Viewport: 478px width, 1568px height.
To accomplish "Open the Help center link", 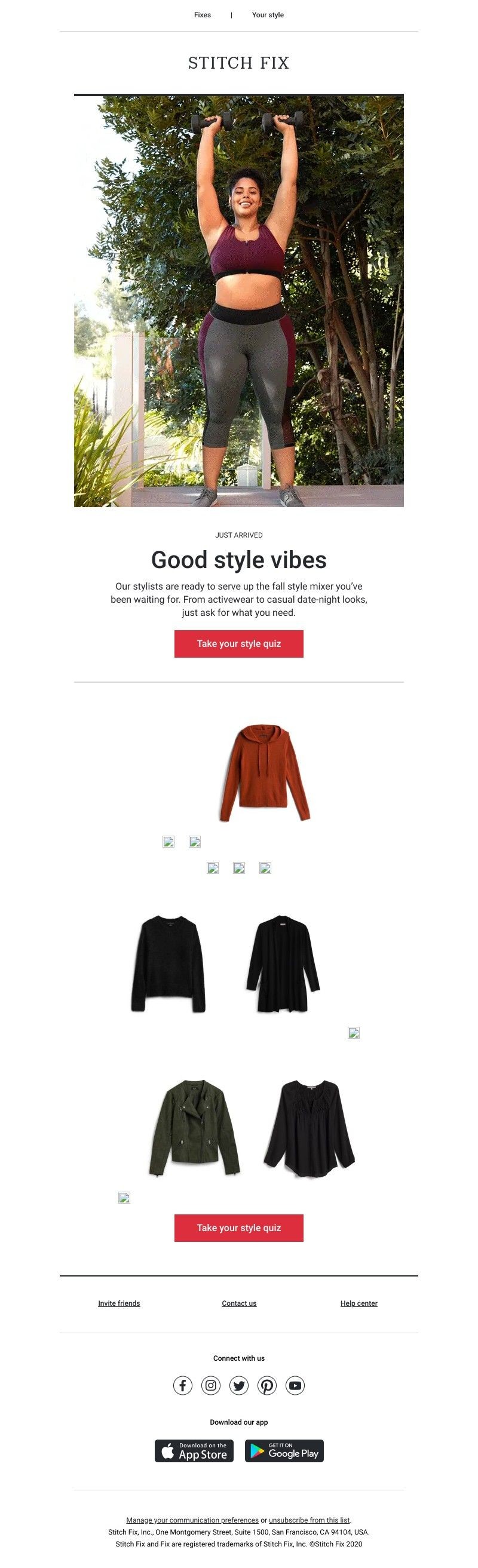I will (x=358, y=1303).
